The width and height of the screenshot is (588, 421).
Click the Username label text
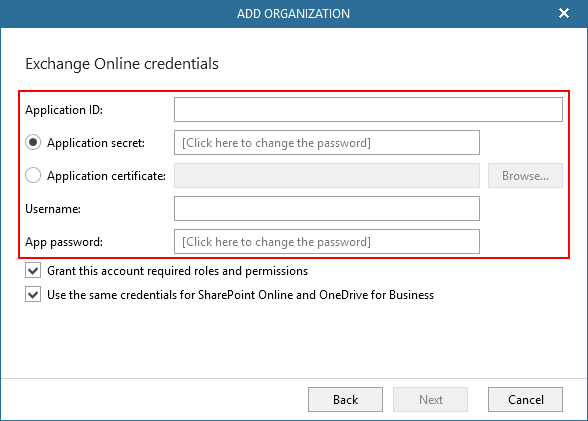tap(53, 209)
